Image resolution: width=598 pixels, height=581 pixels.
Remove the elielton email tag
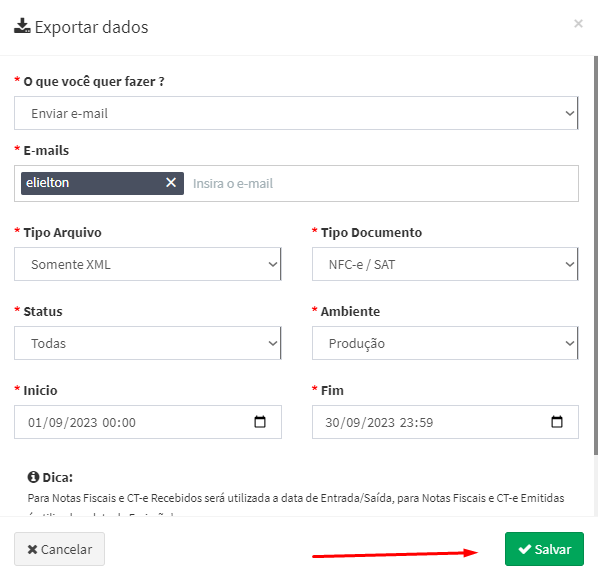pos(171,183)
